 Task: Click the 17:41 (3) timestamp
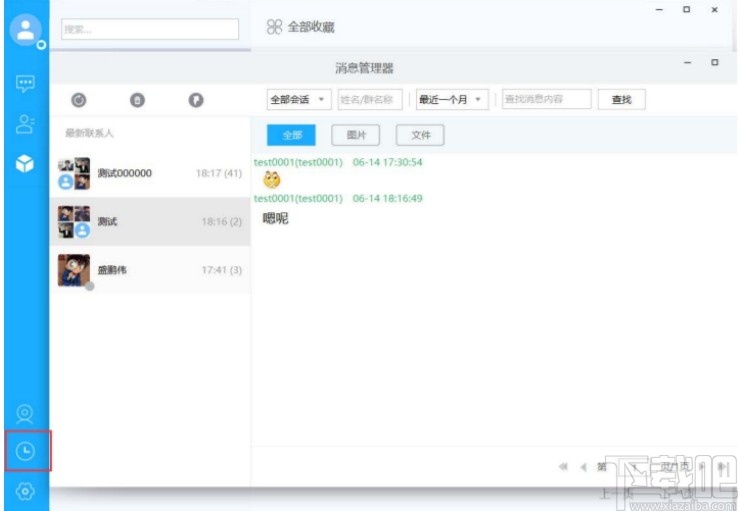point(222,270)
